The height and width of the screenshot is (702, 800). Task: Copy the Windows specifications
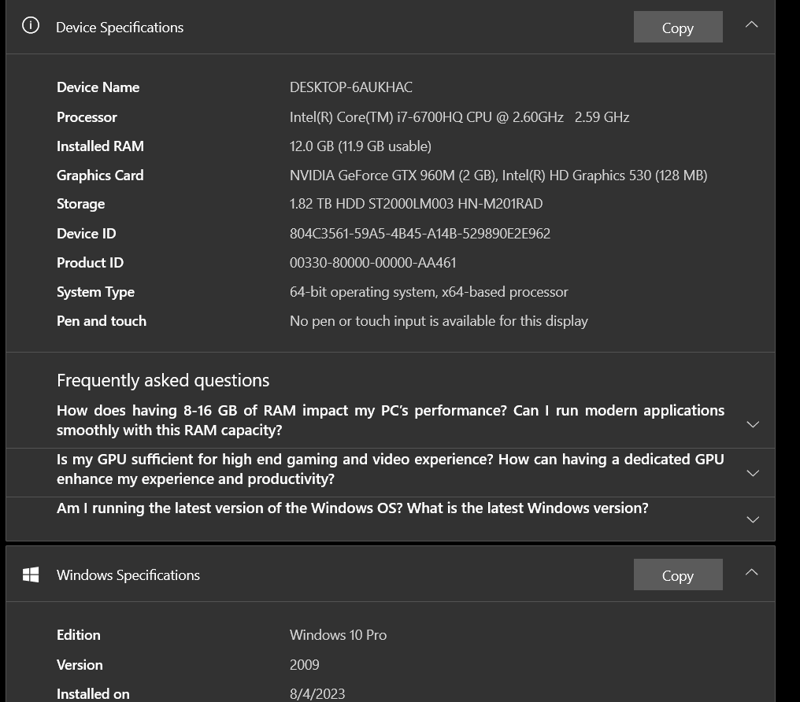point(677,575)
